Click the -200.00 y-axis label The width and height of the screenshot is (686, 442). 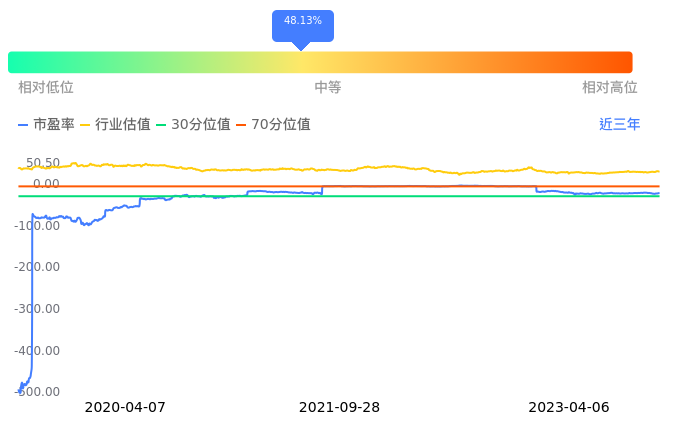39,267
